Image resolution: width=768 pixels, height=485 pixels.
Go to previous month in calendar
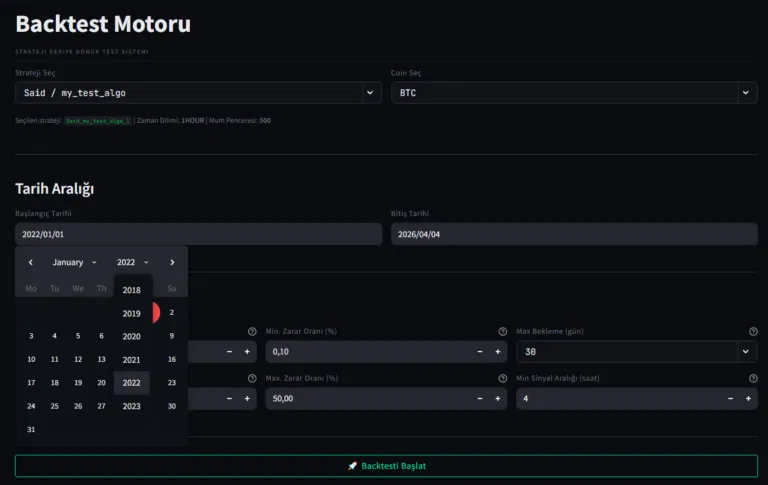(31, 262)
